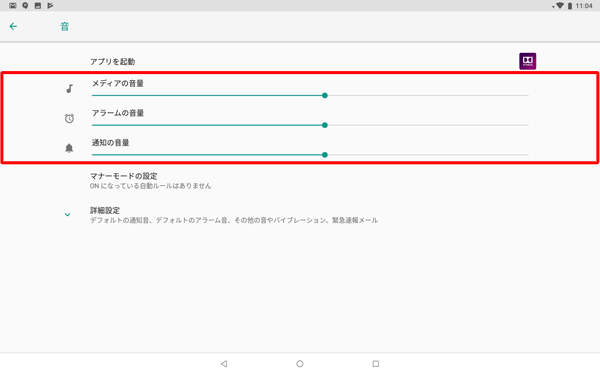Click the notification bell icon
The height and width of the screenshot is (375, 600).
point(69,148)
